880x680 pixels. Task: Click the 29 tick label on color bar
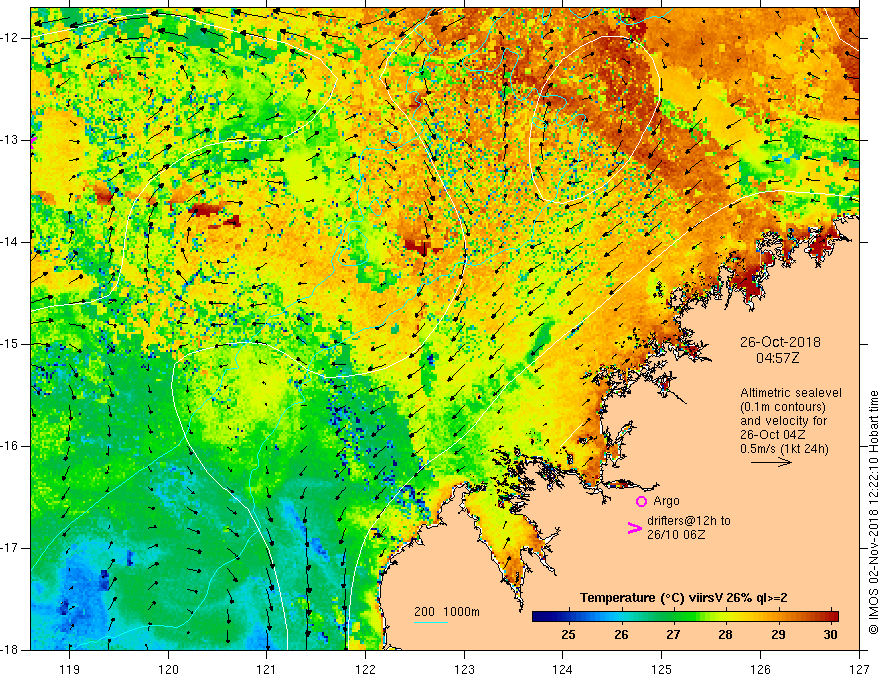[x=778, y=635]
